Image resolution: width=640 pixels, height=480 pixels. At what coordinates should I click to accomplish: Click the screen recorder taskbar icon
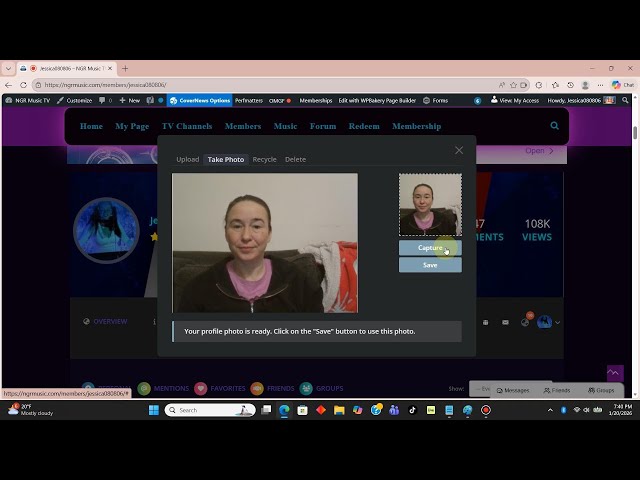point(486,410)
